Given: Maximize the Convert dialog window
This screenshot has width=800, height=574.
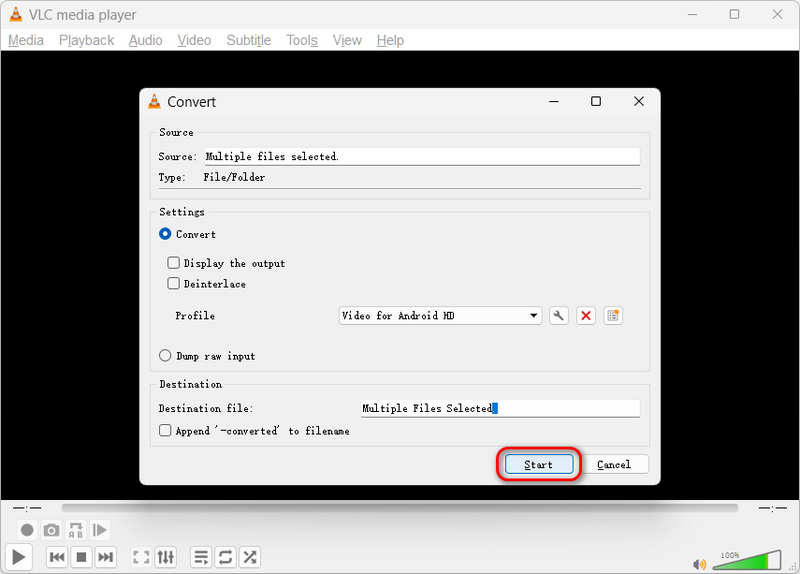Looking at the screenshot, I should (595, 102).
